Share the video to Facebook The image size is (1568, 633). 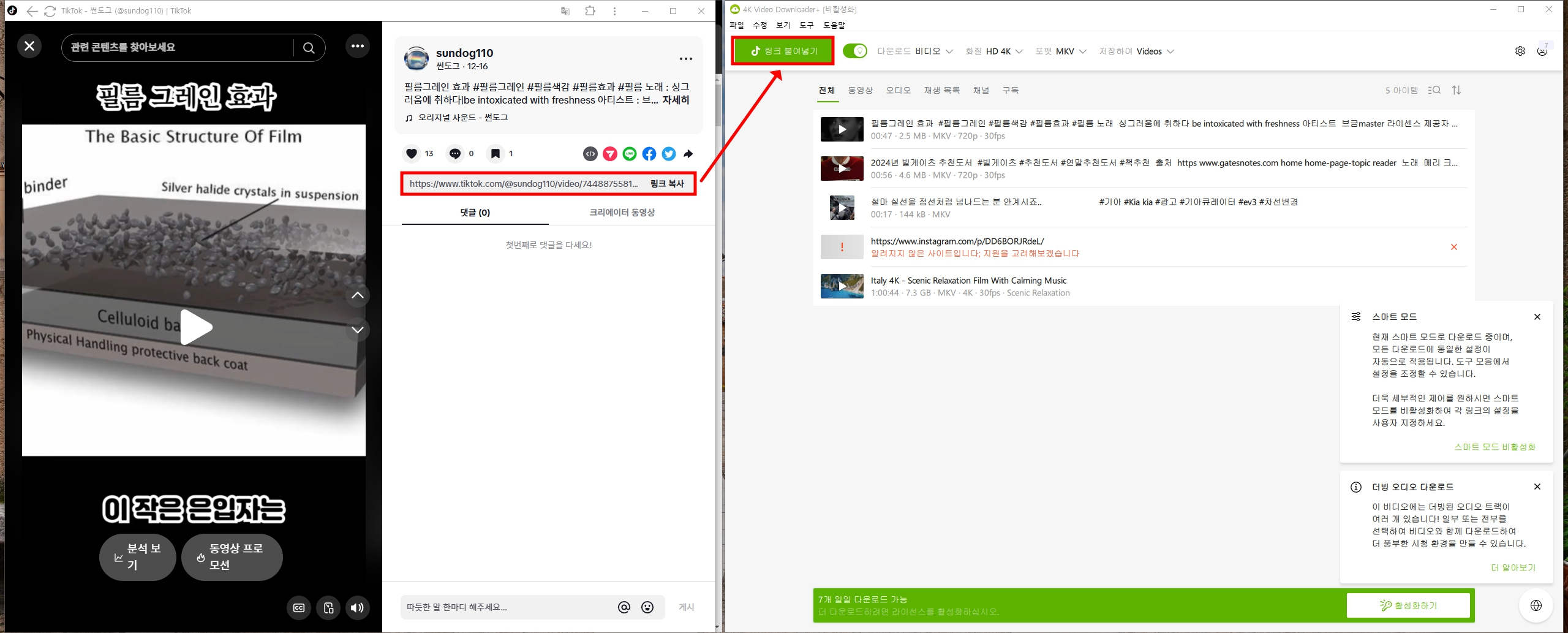(x=649, y=154)
